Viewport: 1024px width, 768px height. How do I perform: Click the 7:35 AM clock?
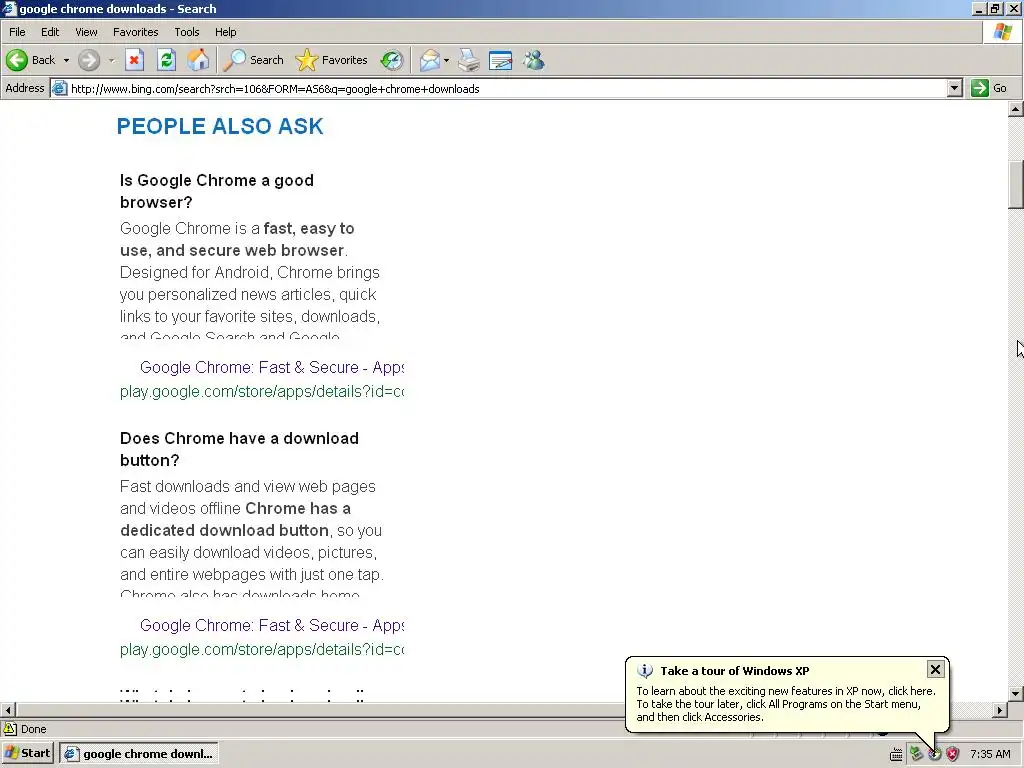[990, 754]
